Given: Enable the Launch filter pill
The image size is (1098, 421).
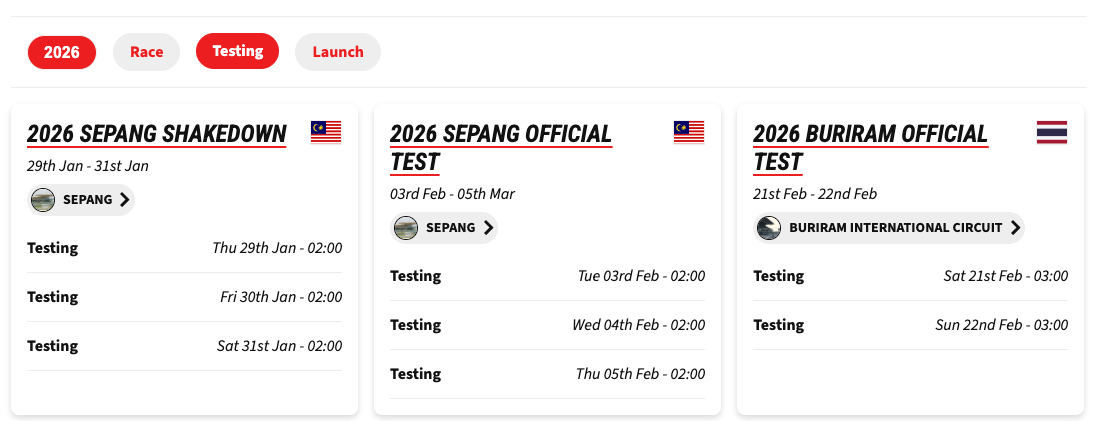Looking at the screenshot, I should pos(338,52).
